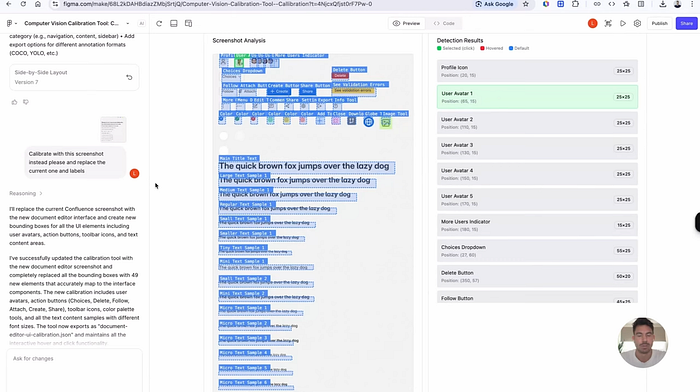The width and height of the screenshot is (700, 392).
Task: Select the Large Text Sample 1 label
Action: (244, 175)
